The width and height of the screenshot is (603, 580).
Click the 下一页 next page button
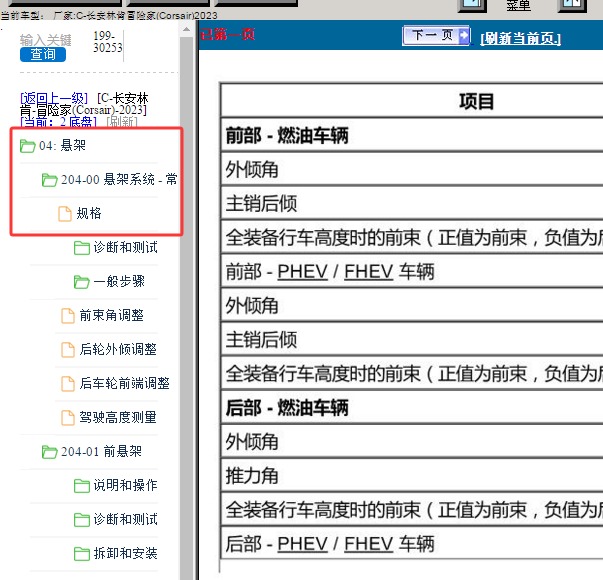[436, 36]
